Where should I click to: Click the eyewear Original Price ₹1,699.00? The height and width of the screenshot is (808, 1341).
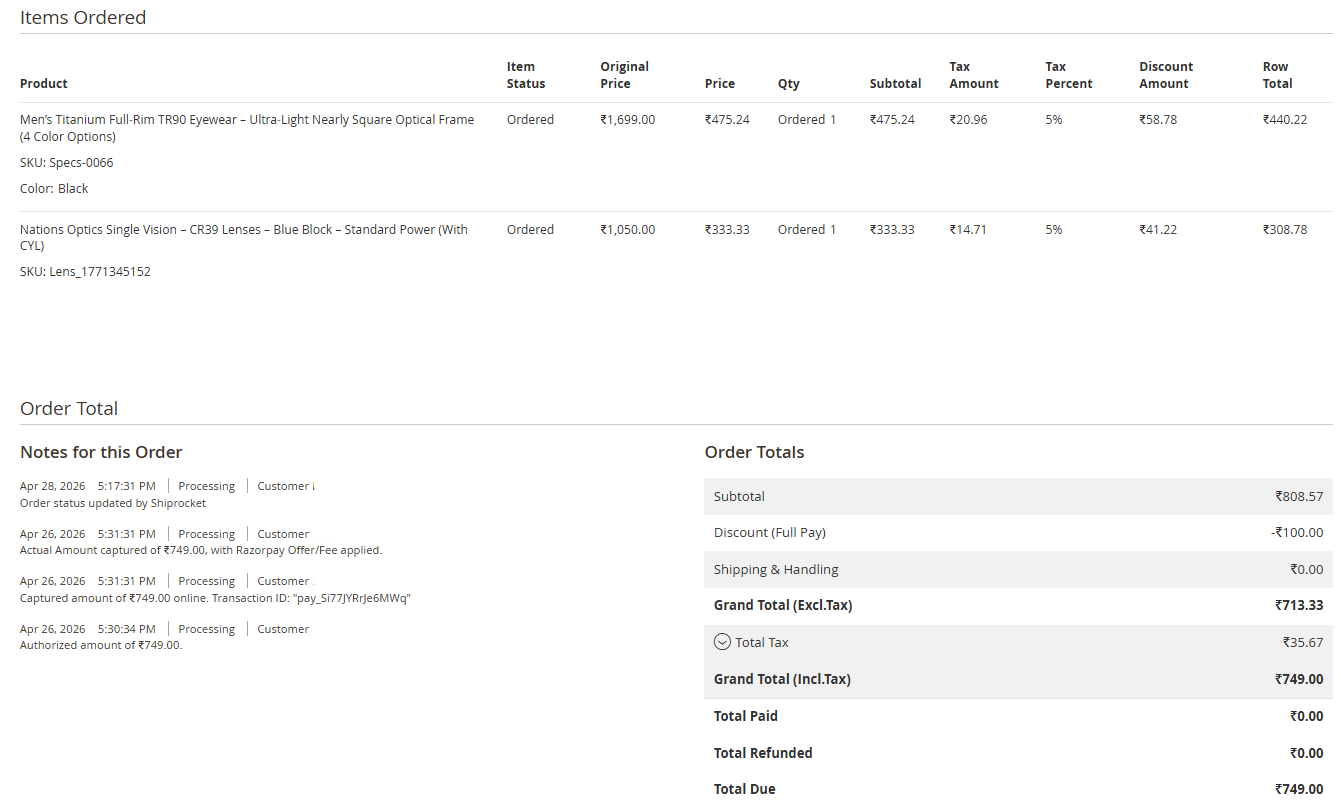click(x=627, y=120)
